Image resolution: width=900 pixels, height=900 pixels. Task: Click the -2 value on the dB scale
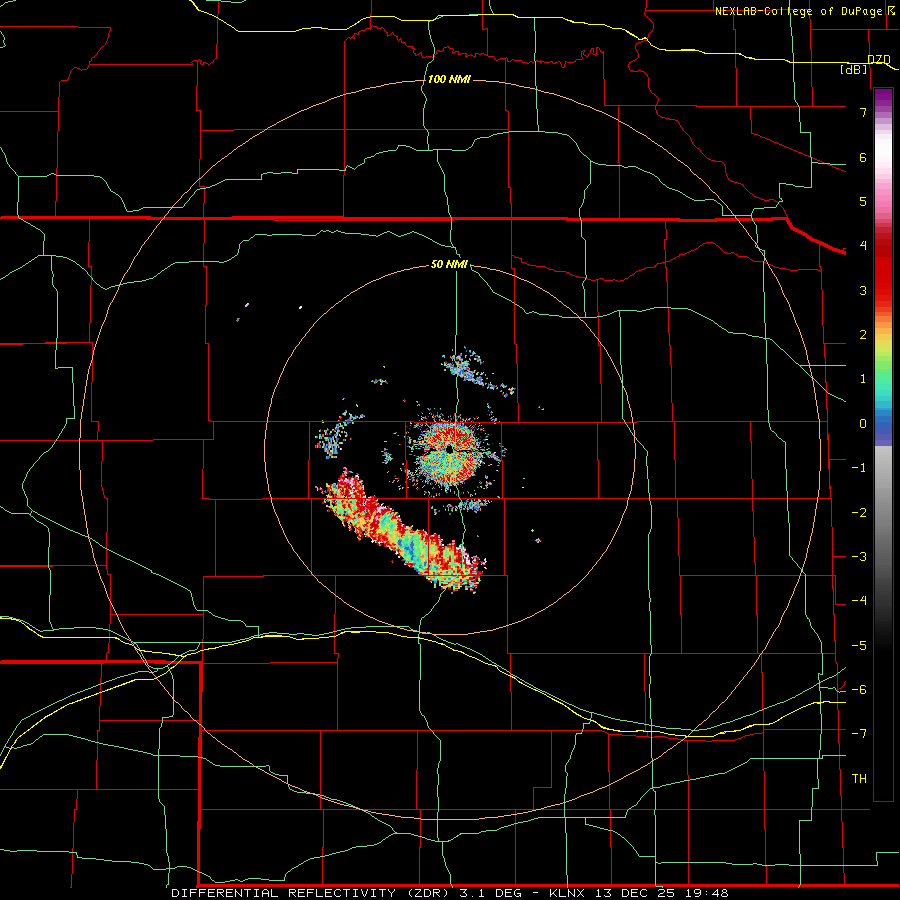point(859,513)
